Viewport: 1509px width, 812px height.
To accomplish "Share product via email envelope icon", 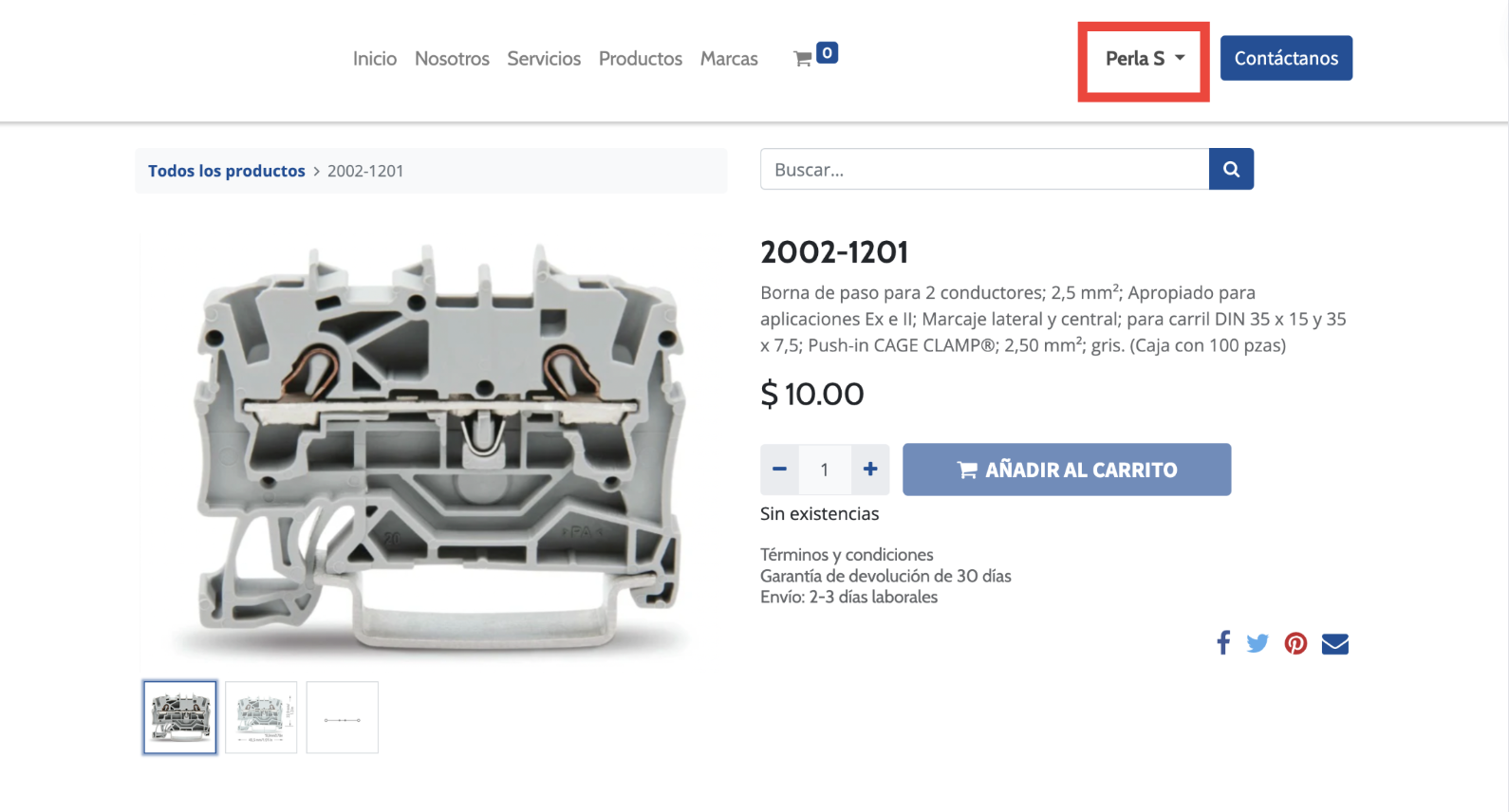I will click(x=1335, y=643).
